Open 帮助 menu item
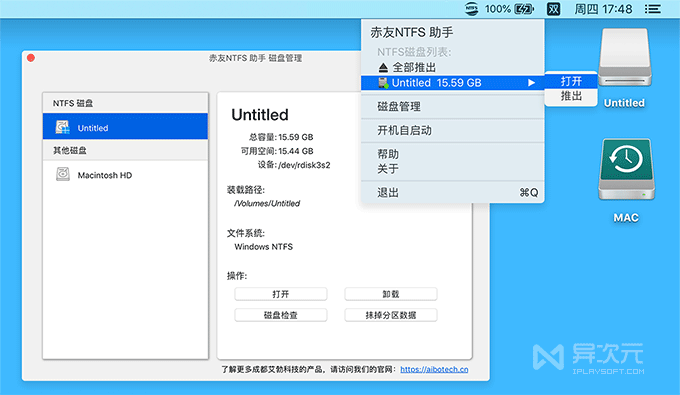This screenshot has height=395, width=680. click(x=452, y=154)
